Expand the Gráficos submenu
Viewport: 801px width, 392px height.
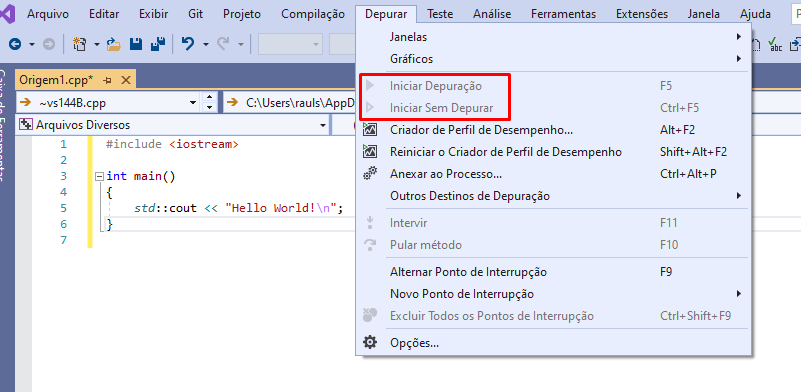point(553,59)
